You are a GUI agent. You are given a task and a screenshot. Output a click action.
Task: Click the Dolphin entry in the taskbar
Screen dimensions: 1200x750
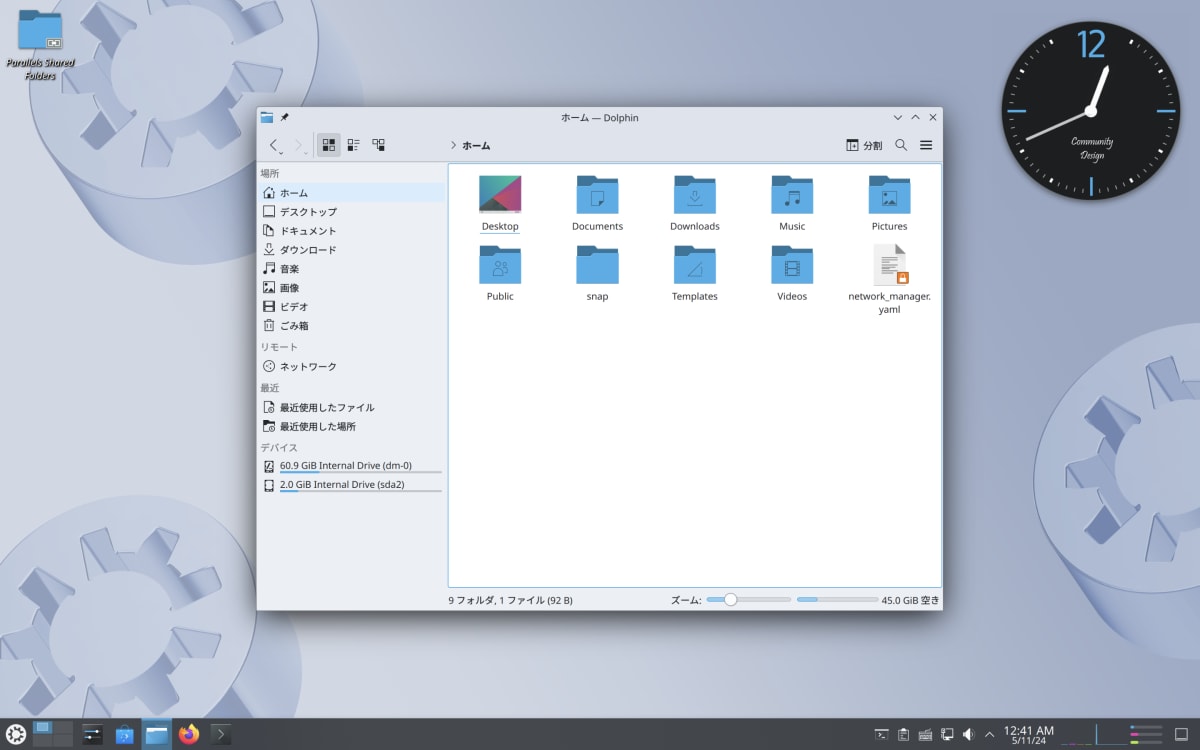coord(156,735)
